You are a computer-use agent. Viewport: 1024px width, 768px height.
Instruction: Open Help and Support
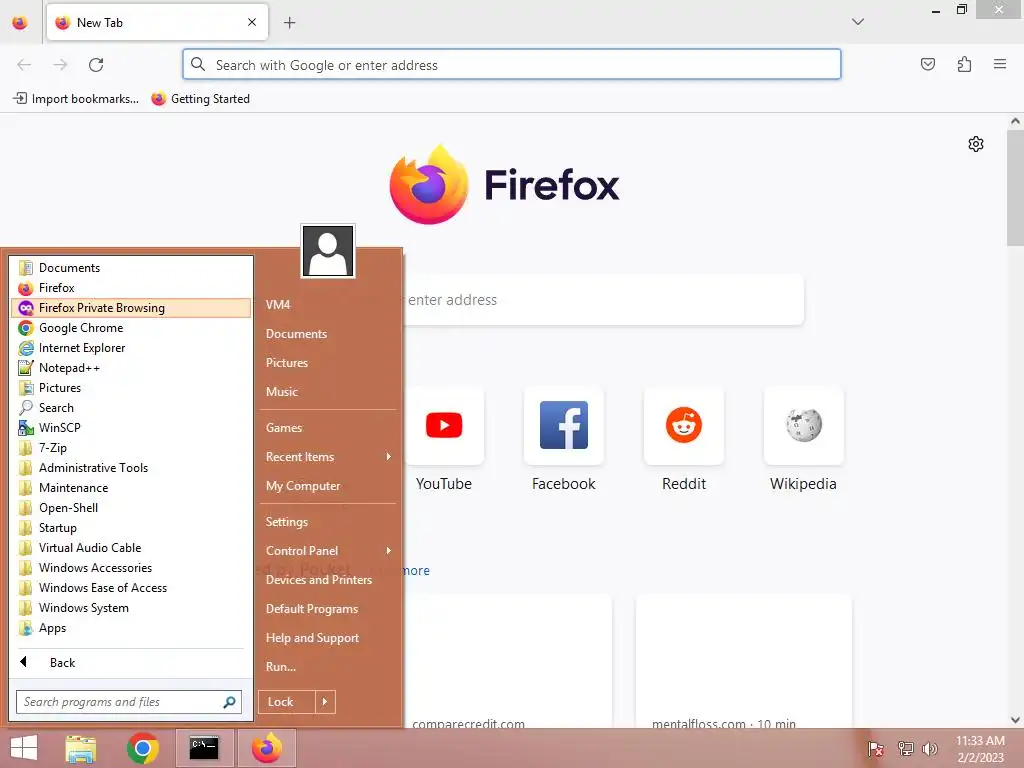click(x=328, y=638)
